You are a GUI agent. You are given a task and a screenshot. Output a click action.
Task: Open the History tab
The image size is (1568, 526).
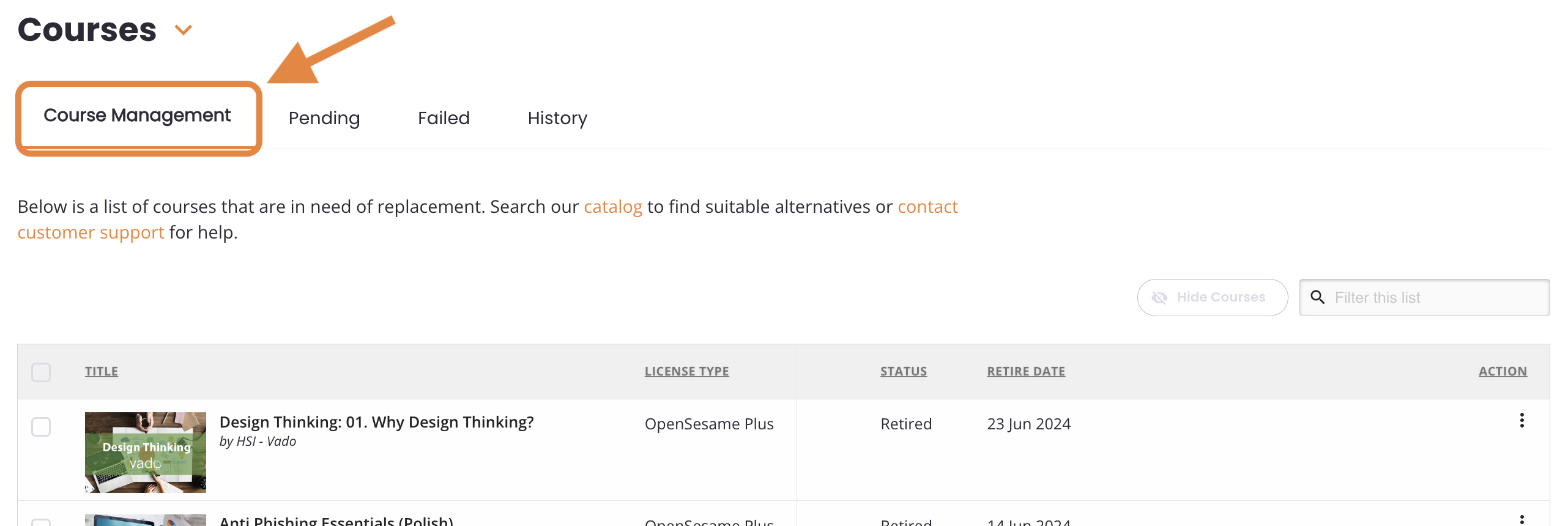click(x=557, y=118)
